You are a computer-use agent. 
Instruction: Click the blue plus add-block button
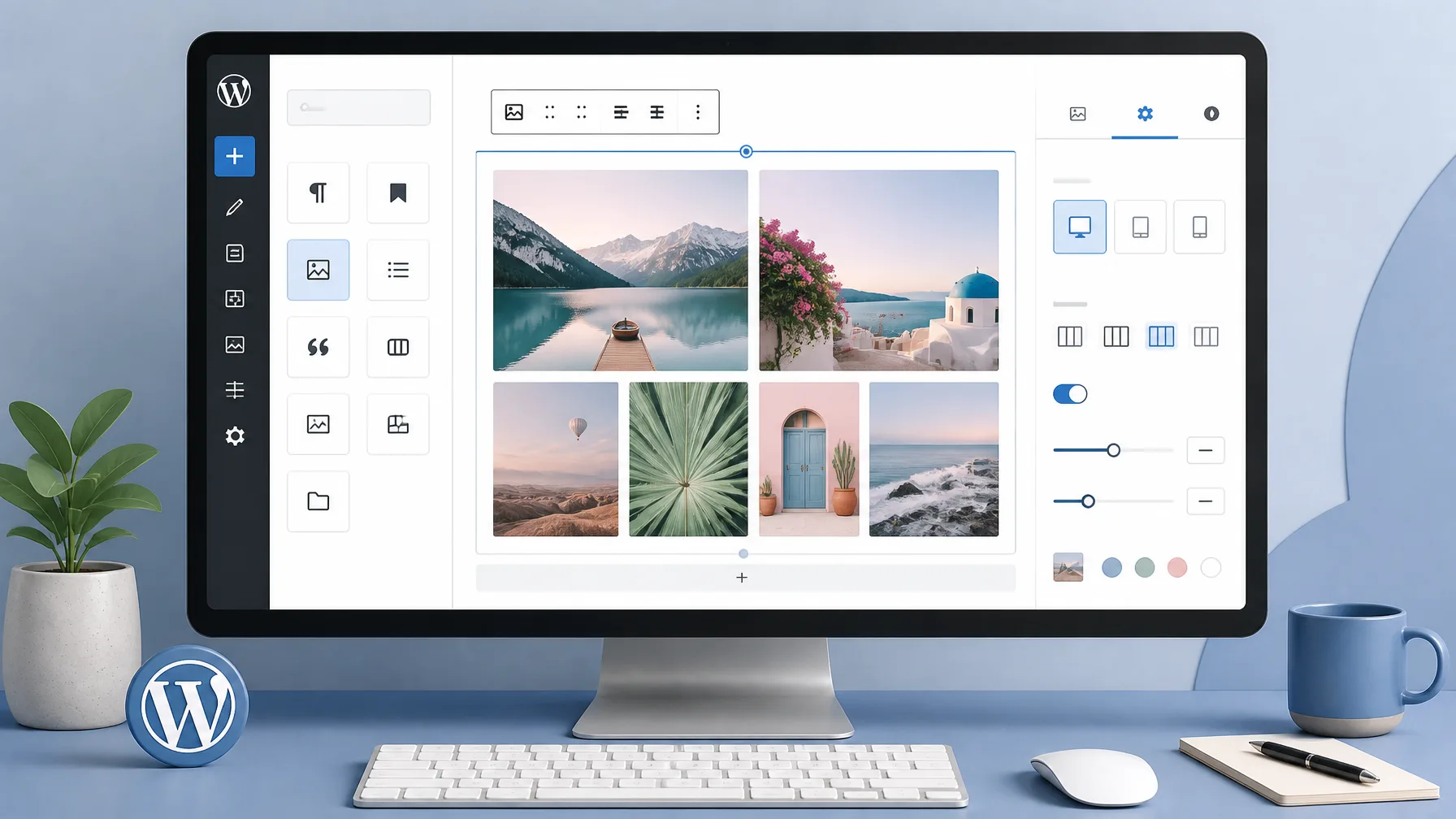click(235, 156)
